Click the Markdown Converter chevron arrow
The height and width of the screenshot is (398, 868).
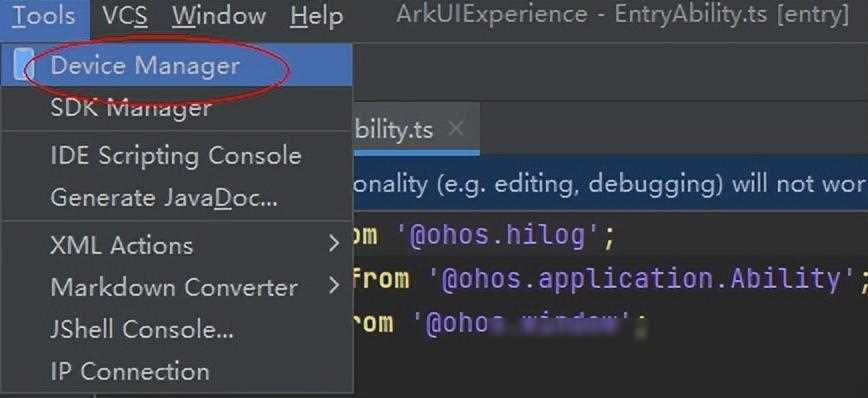[x=334, y=286]
